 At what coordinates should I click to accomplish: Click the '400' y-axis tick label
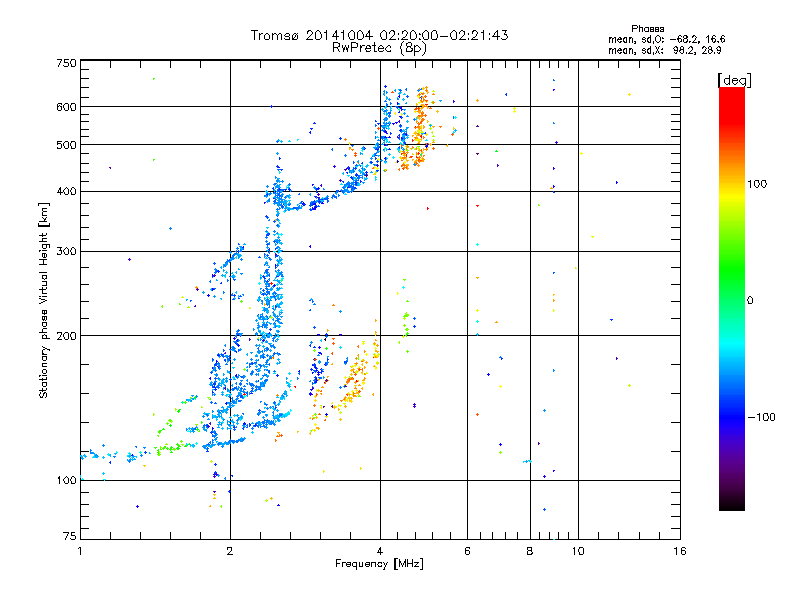(x=66, y=191)
